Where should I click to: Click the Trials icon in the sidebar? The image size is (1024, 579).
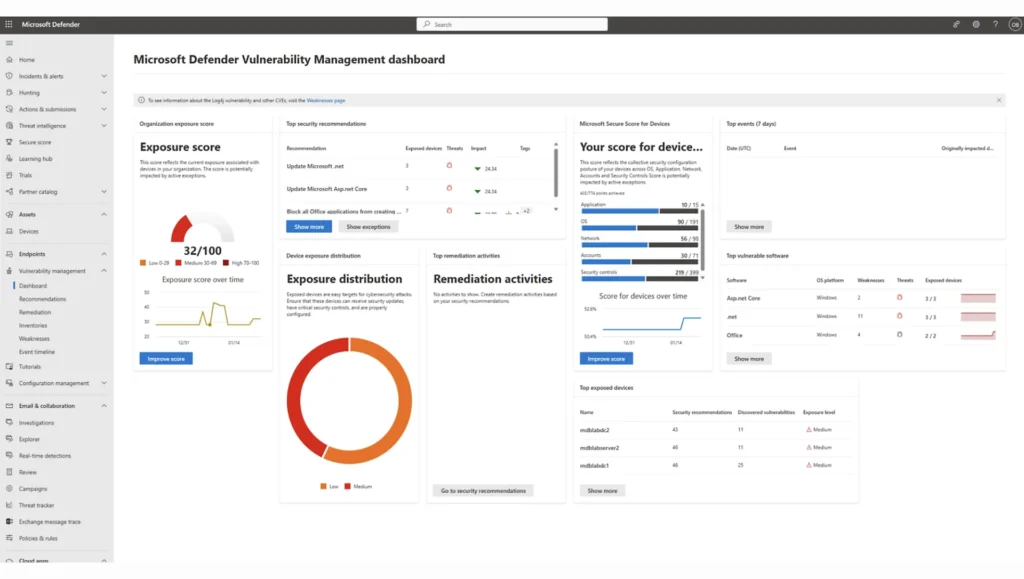tap(9, 175)
